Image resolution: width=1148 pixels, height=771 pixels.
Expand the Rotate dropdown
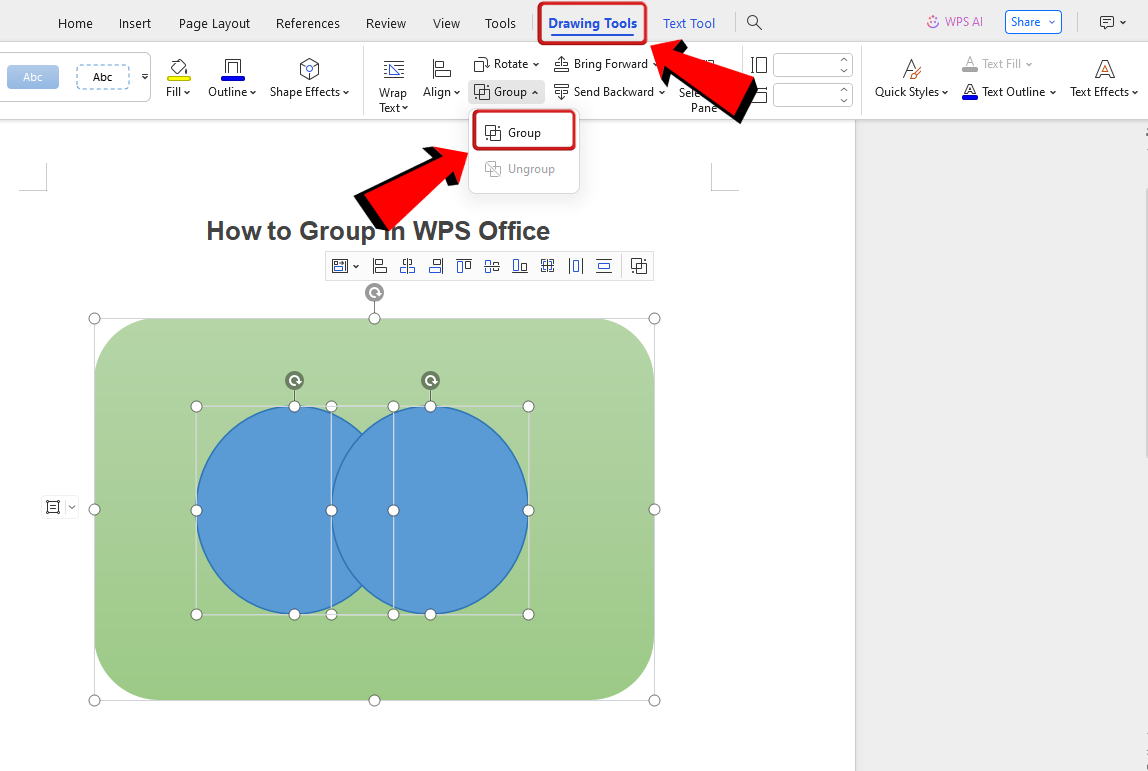[536, 64]
